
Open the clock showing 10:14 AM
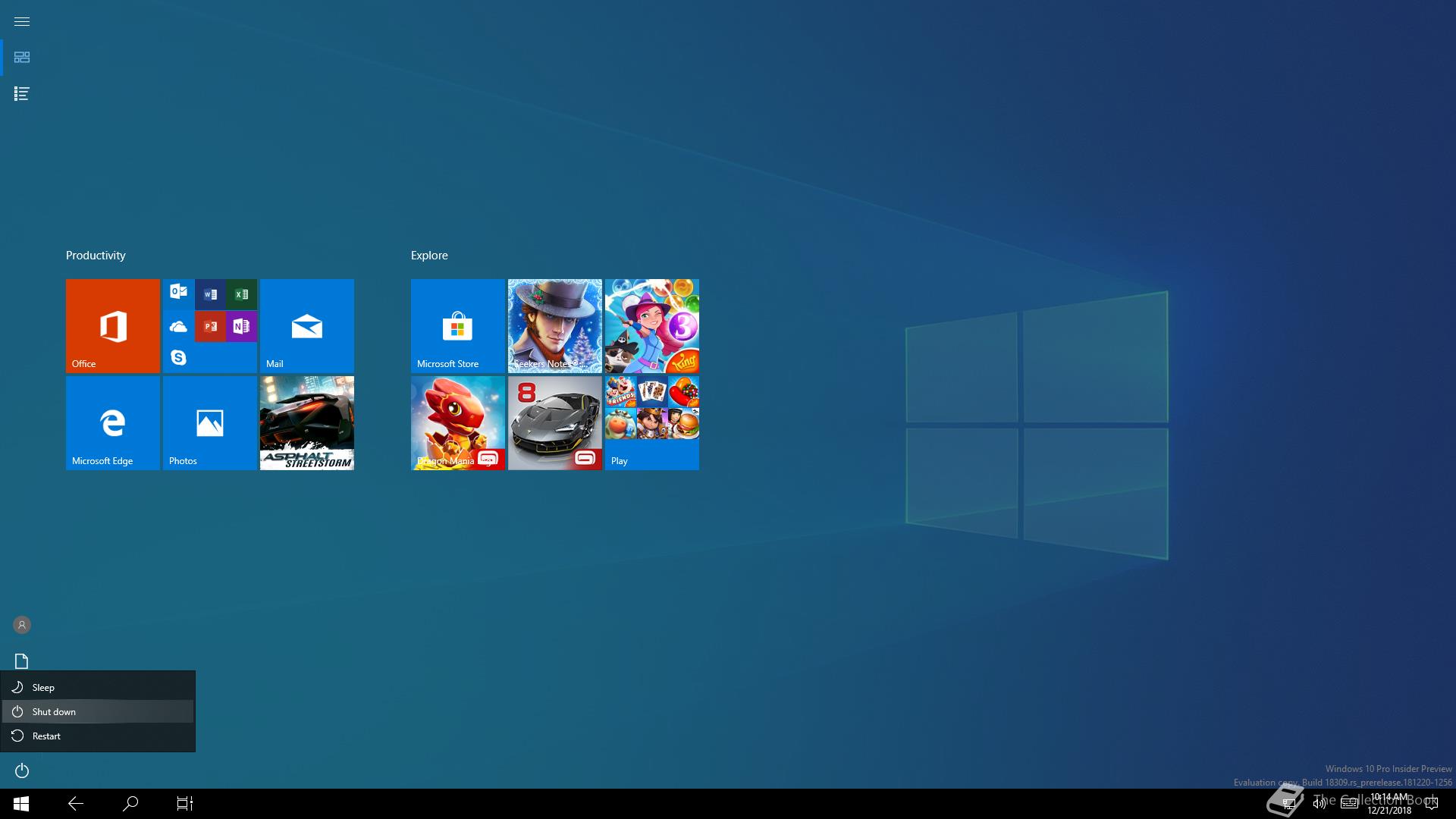[1389, 804]
